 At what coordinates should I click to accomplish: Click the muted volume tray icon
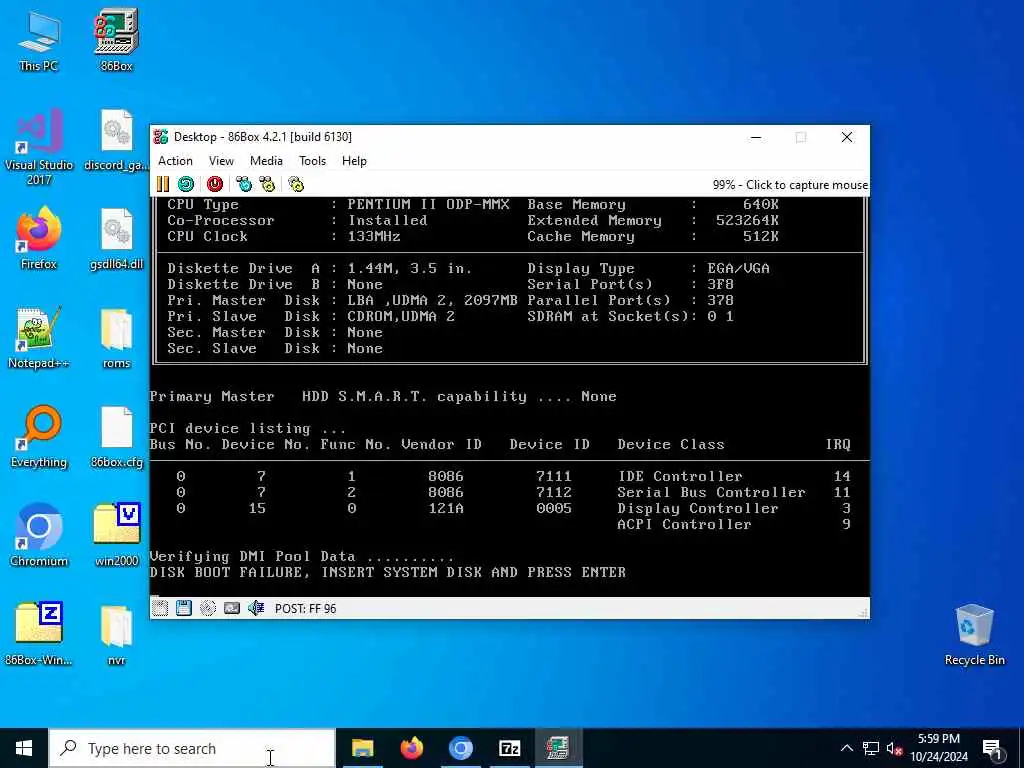[895, 748]
